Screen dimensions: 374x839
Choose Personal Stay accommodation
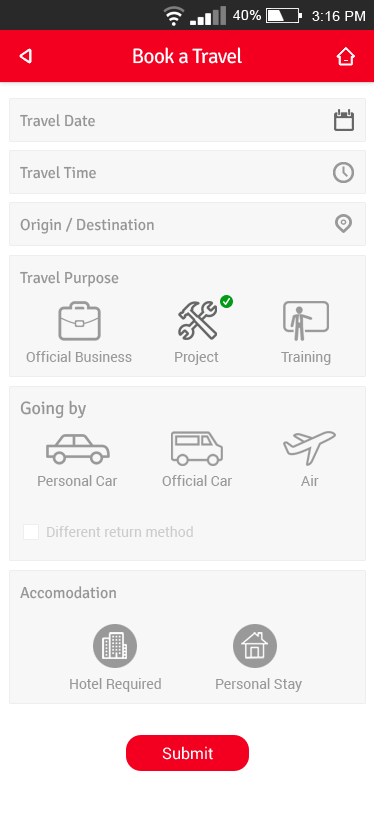point(255,646)
